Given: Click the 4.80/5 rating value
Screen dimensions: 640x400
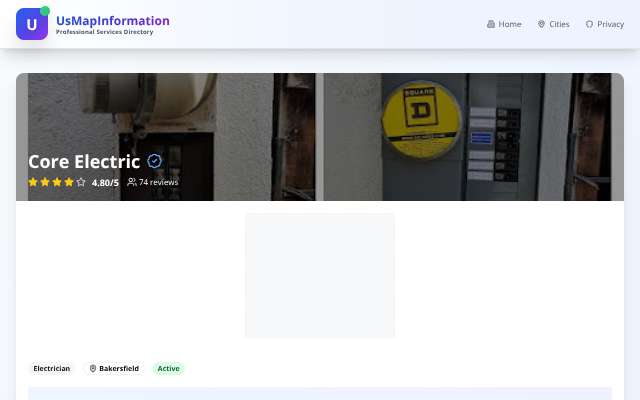Looking at the screenshot, I should pyautogui.click(x=105, y=182).
